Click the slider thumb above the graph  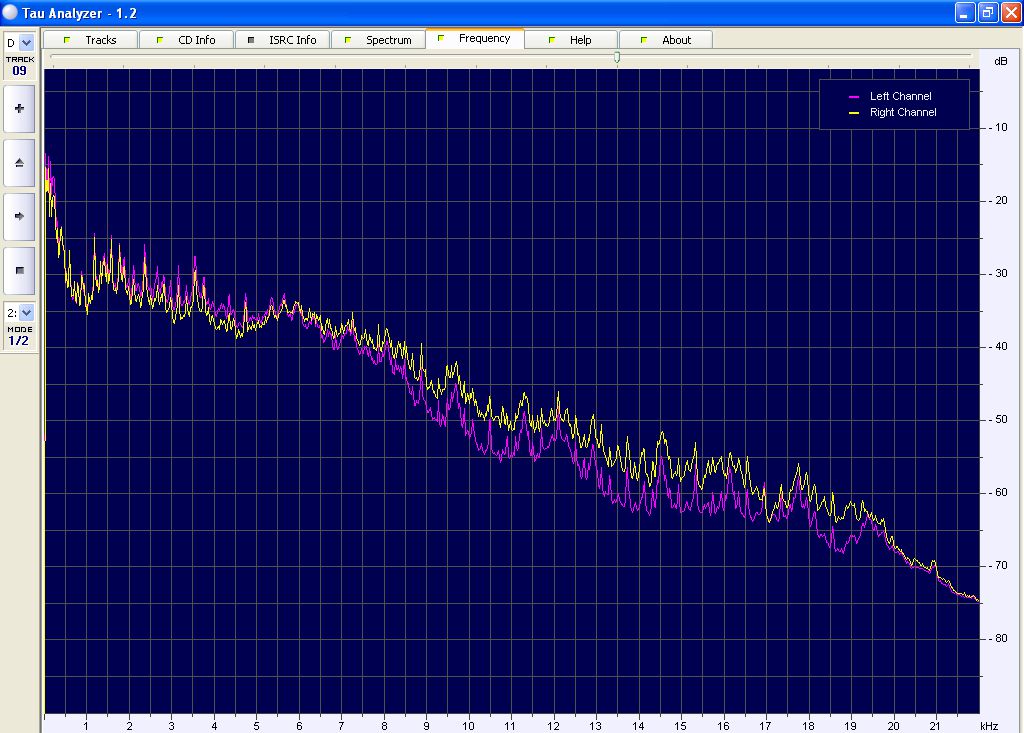pos(617,57)
